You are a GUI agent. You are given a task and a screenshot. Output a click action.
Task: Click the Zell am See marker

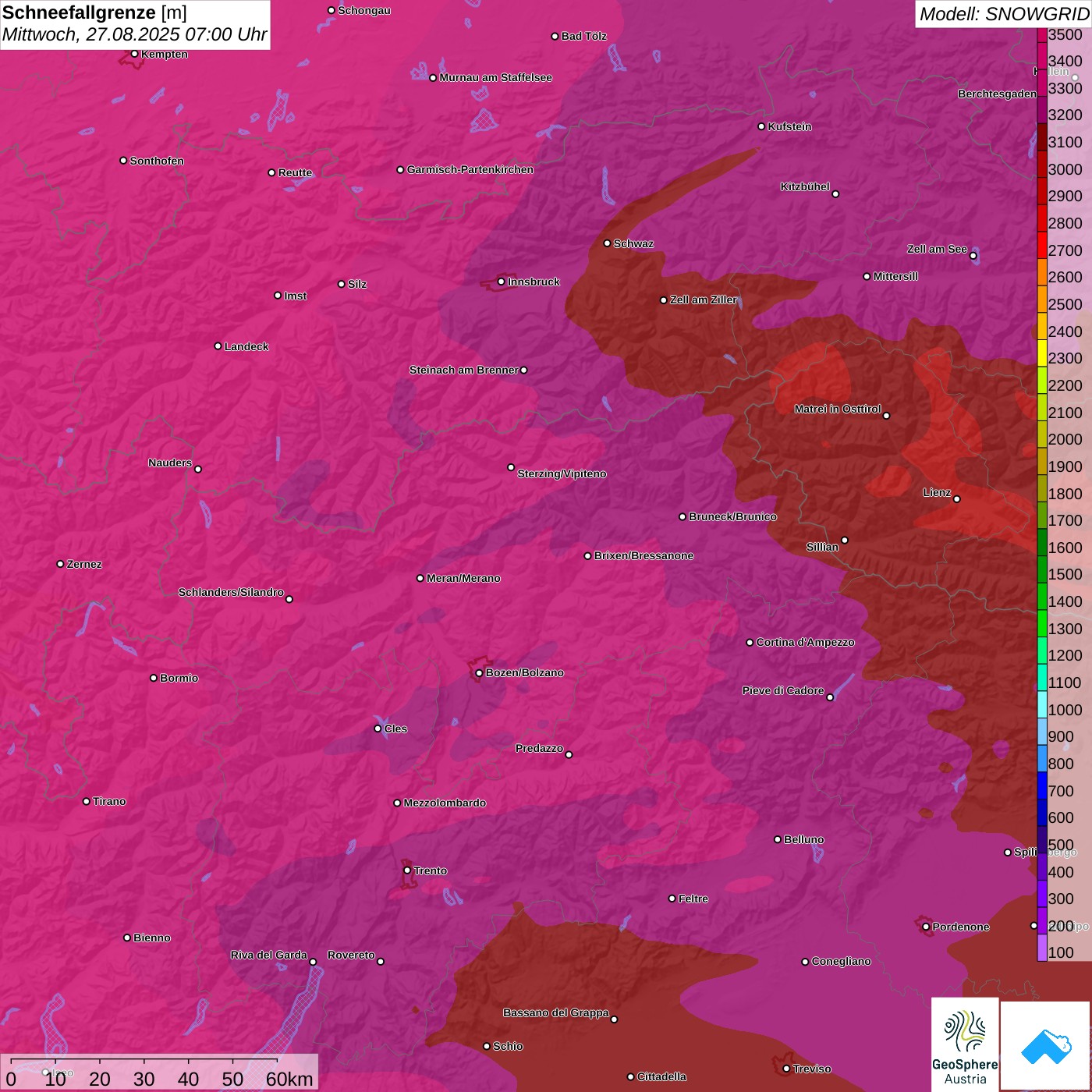tap(973, 256)
